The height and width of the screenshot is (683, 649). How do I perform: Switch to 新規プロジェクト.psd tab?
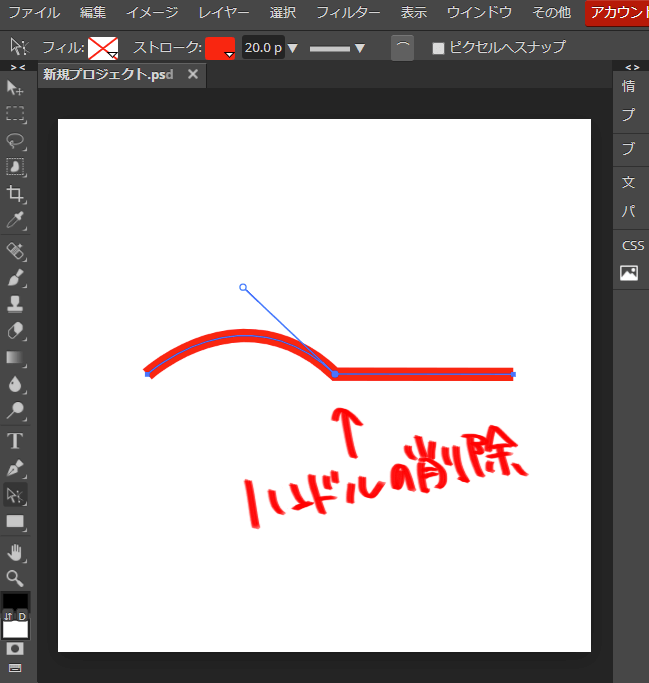coord(108,74)
